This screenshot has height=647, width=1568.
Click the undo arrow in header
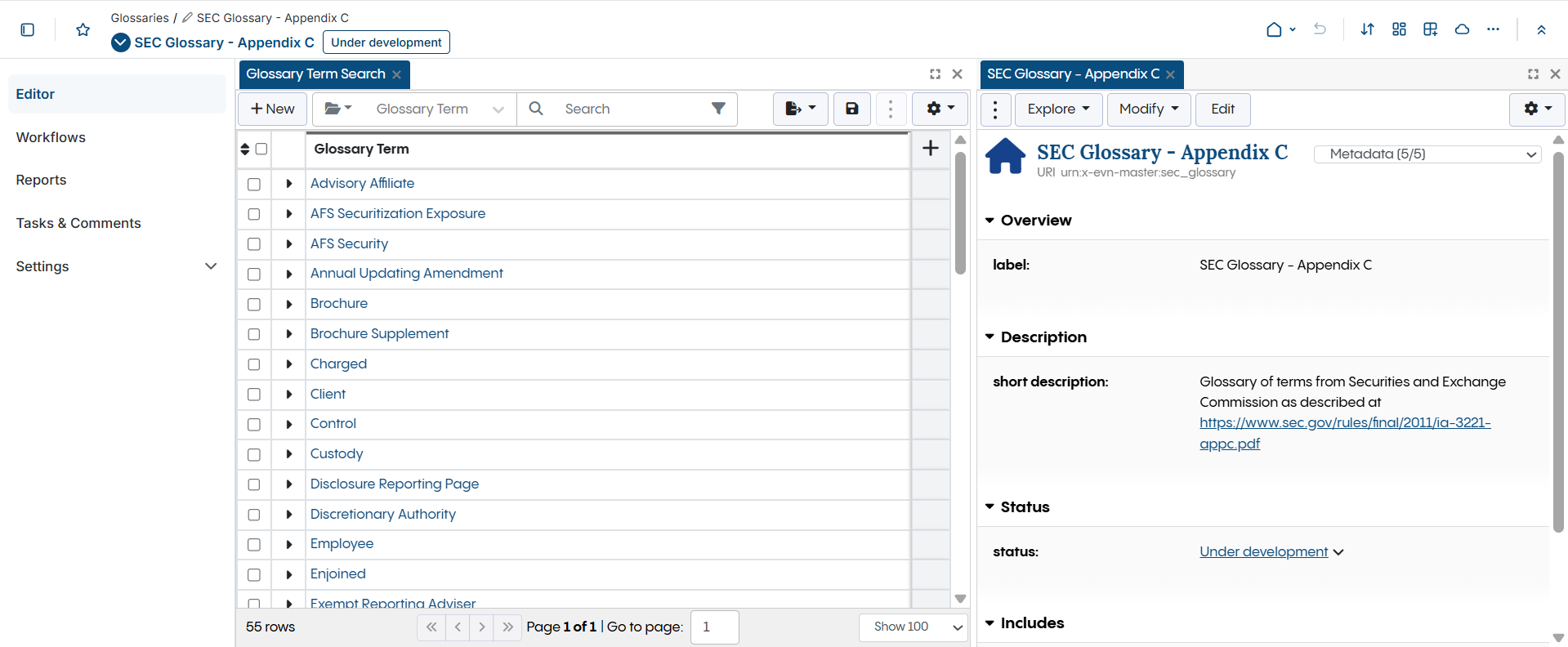click(x=1320, y=29)
